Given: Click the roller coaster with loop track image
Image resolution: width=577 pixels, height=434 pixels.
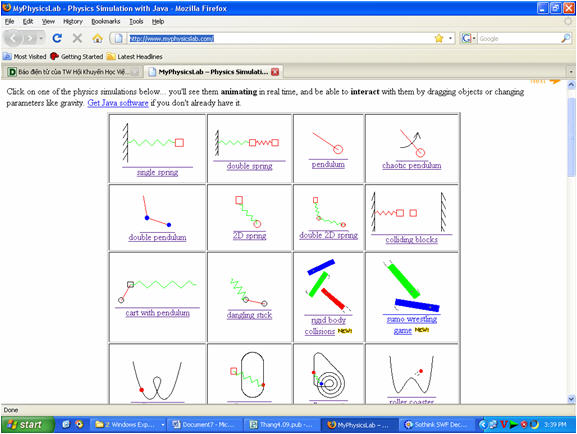Looking at the screenshot, I should [157, 380].
